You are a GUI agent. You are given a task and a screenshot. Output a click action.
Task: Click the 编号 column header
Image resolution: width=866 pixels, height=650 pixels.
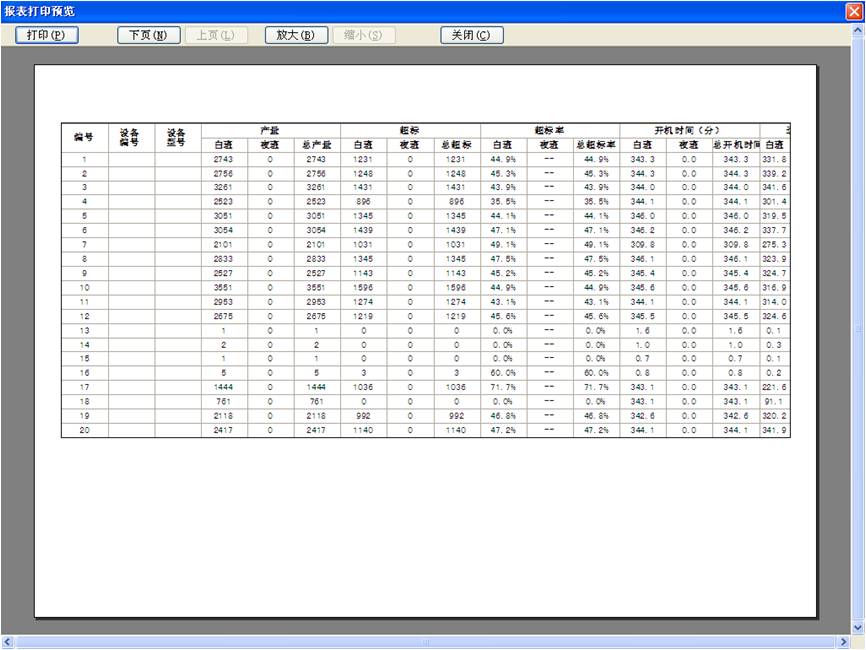(x=84, y=138)
